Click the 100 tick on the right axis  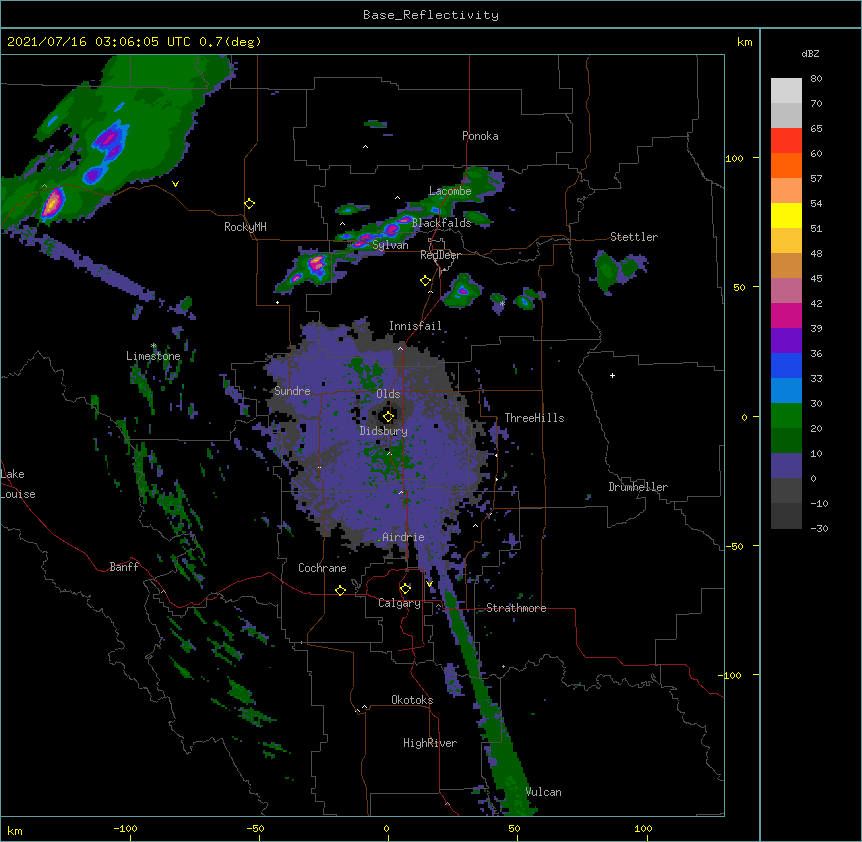[x=734, y=158]
